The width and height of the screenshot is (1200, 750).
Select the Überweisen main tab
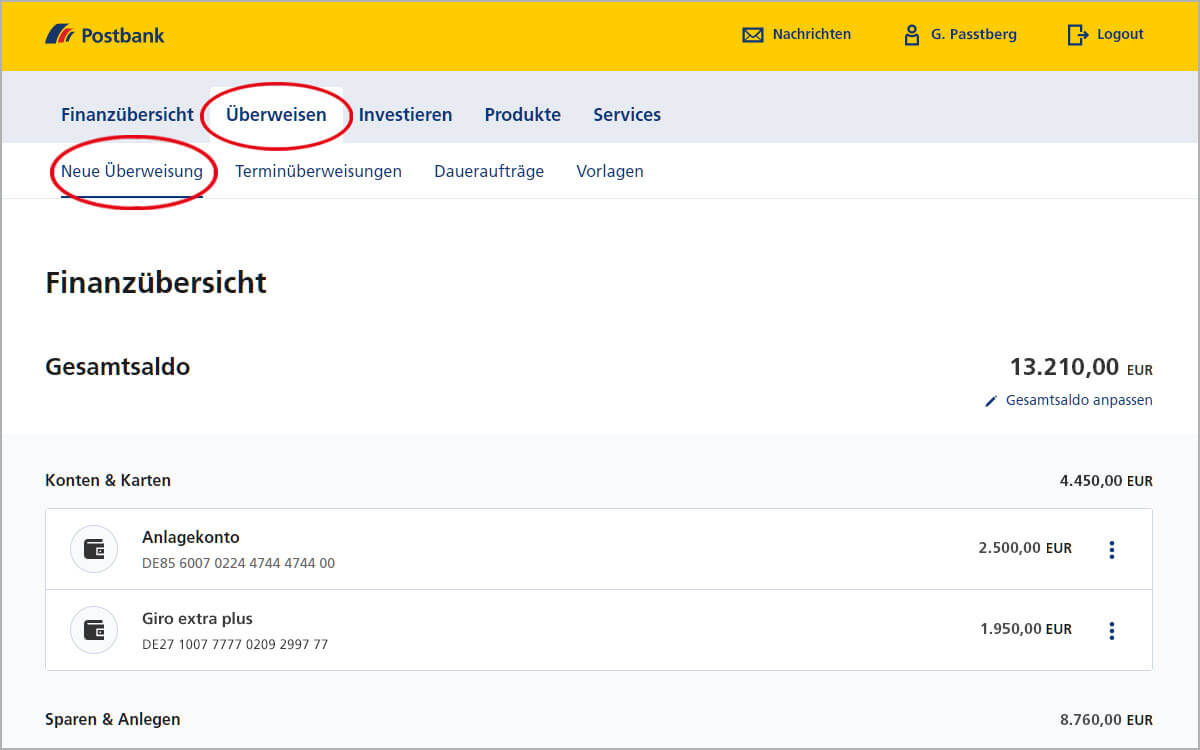point(276,115)
